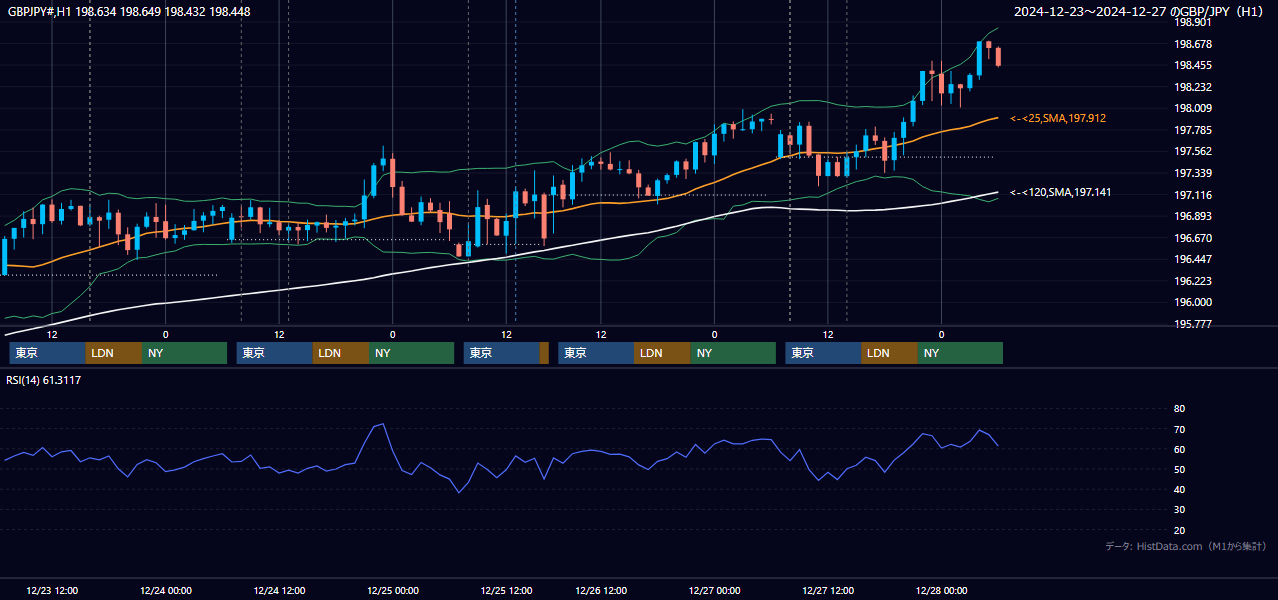Click RSI scale value 30

click(x=1179, y=510)
